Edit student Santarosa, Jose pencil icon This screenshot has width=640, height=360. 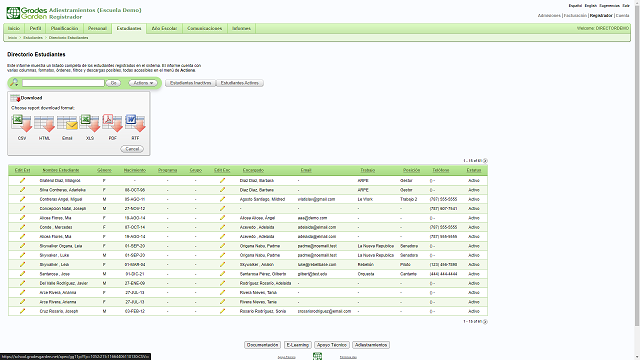(x=22, y=274)
